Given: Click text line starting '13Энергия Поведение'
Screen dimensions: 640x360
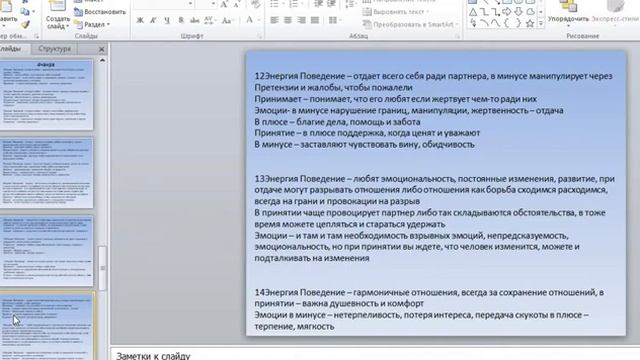Looking at the screenshot, I should 434,179.
